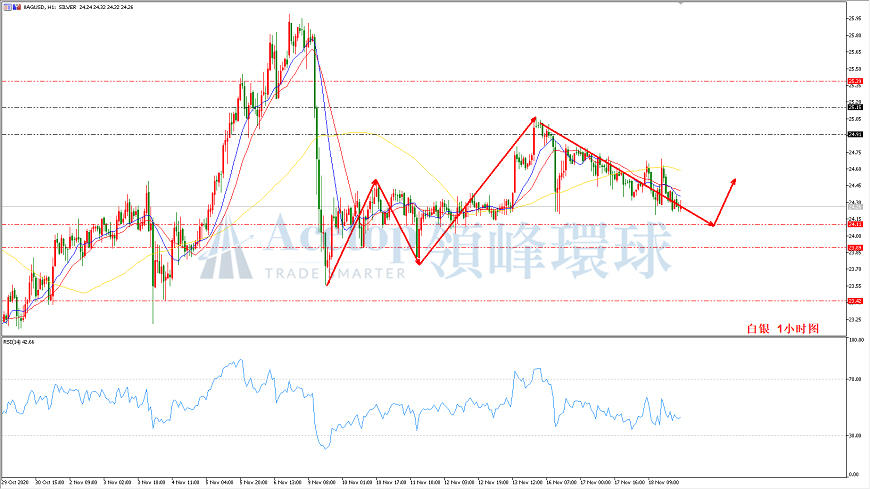Select the 23.42 red price level tag
Viewport: 870px width, 489px height.
(x=855, y=301)
